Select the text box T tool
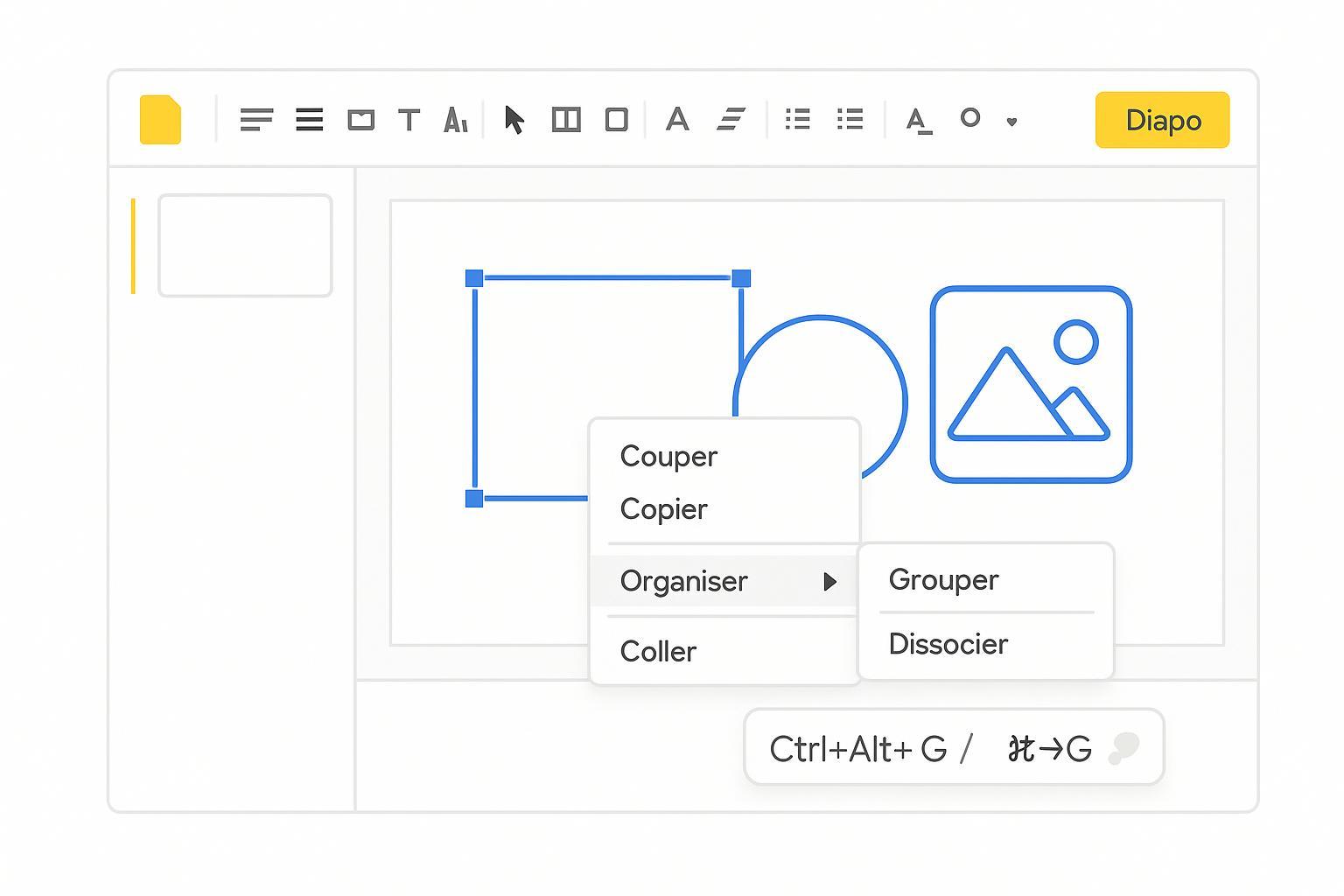This screenshot has width=1344, height=896. [x=409, y=119]
